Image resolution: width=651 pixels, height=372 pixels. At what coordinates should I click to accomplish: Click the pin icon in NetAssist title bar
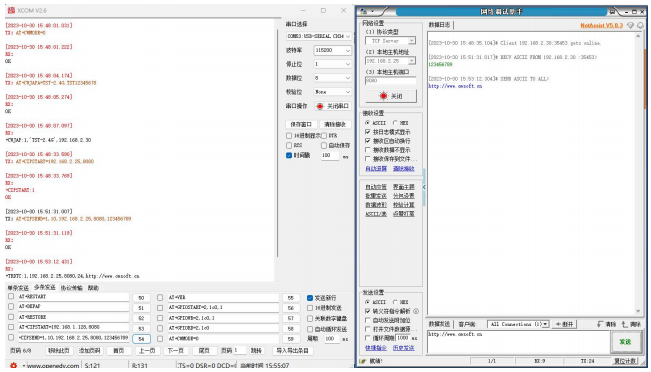(x=612, y=12)
